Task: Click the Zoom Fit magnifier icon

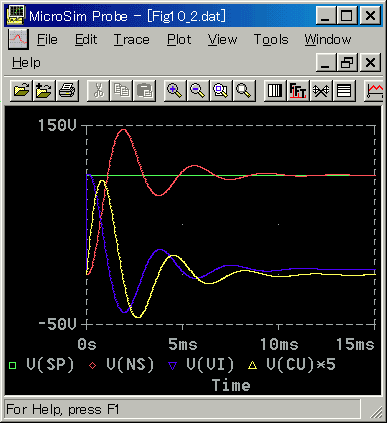Action: click(244, 90)
